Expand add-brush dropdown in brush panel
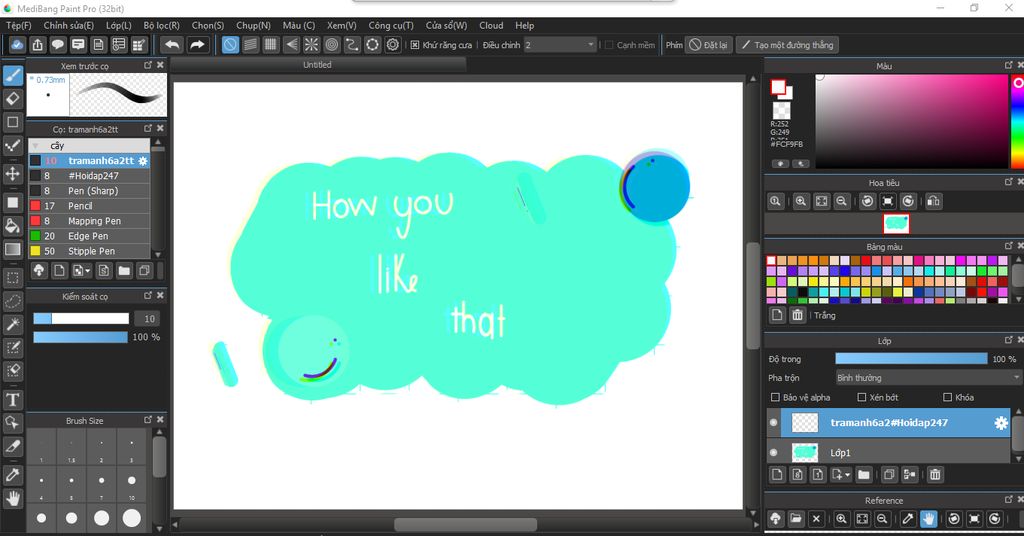 [82, 270]
